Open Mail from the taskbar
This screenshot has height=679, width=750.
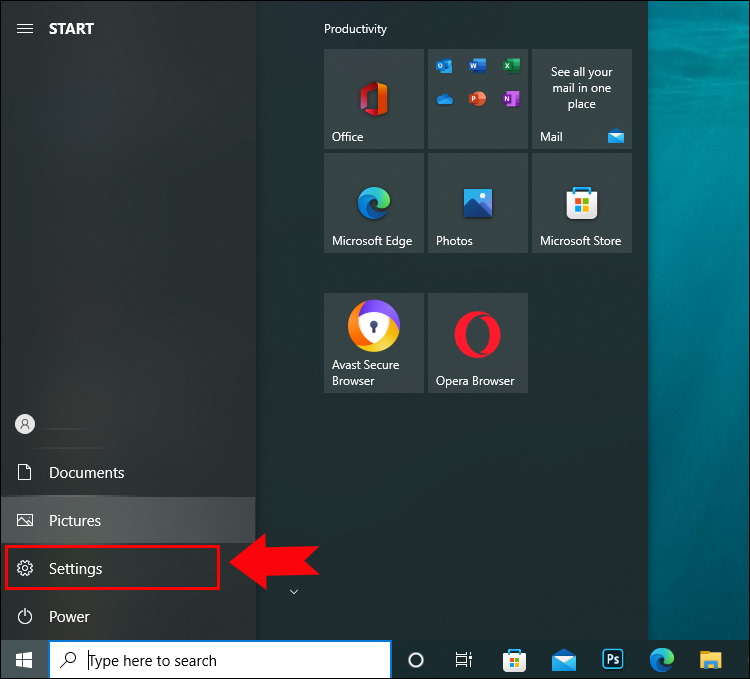[563, 660]
